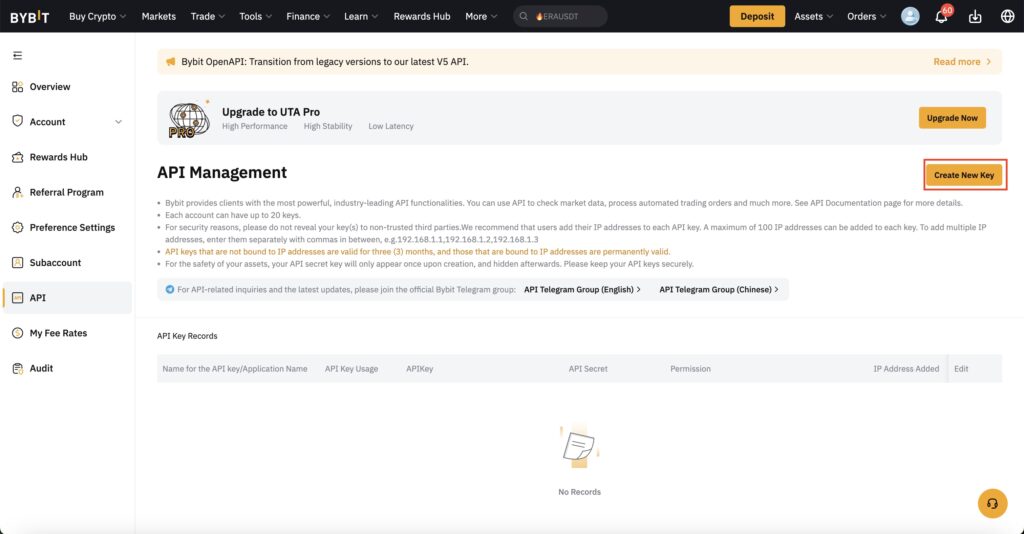Open Rewards Hub in top navigation
The width and height of the screenshot is (1024, 534).
422,16
